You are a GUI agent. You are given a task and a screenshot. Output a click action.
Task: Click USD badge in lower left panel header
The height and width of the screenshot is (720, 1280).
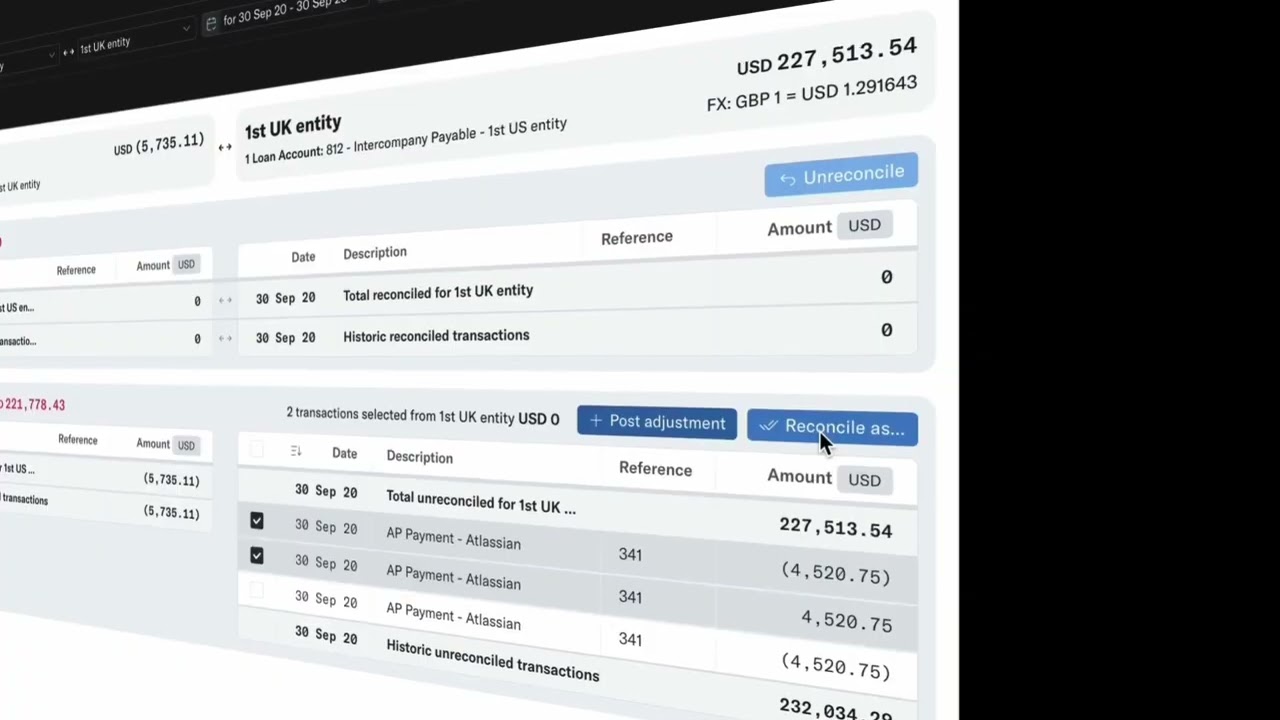[186, 445]
